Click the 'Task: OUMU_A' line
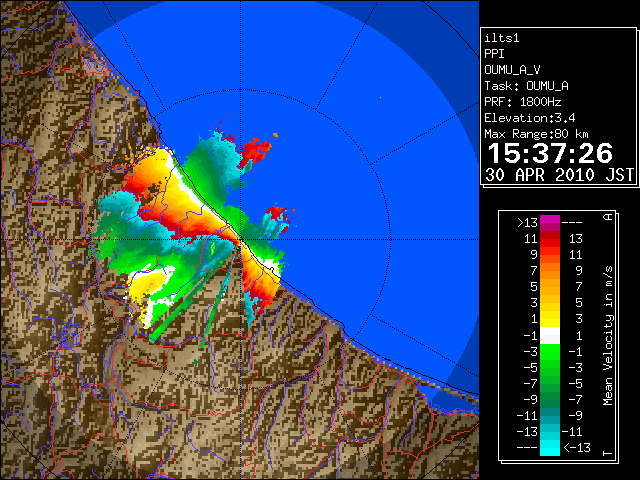The width and height of the screenshot is (640, 480). [526, 86]
